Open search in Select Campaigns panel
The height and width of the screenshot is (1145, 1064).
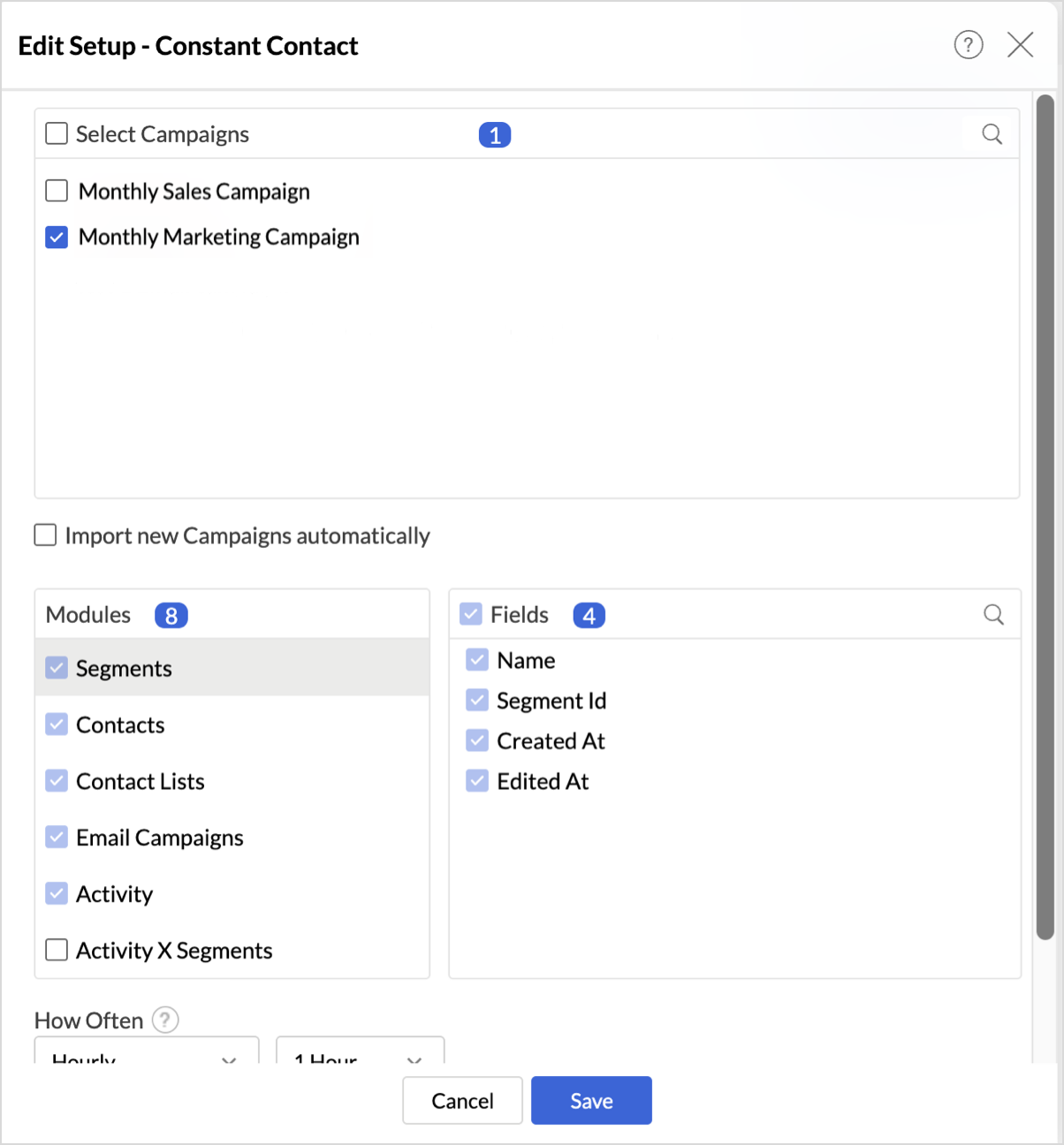(992, 134)
